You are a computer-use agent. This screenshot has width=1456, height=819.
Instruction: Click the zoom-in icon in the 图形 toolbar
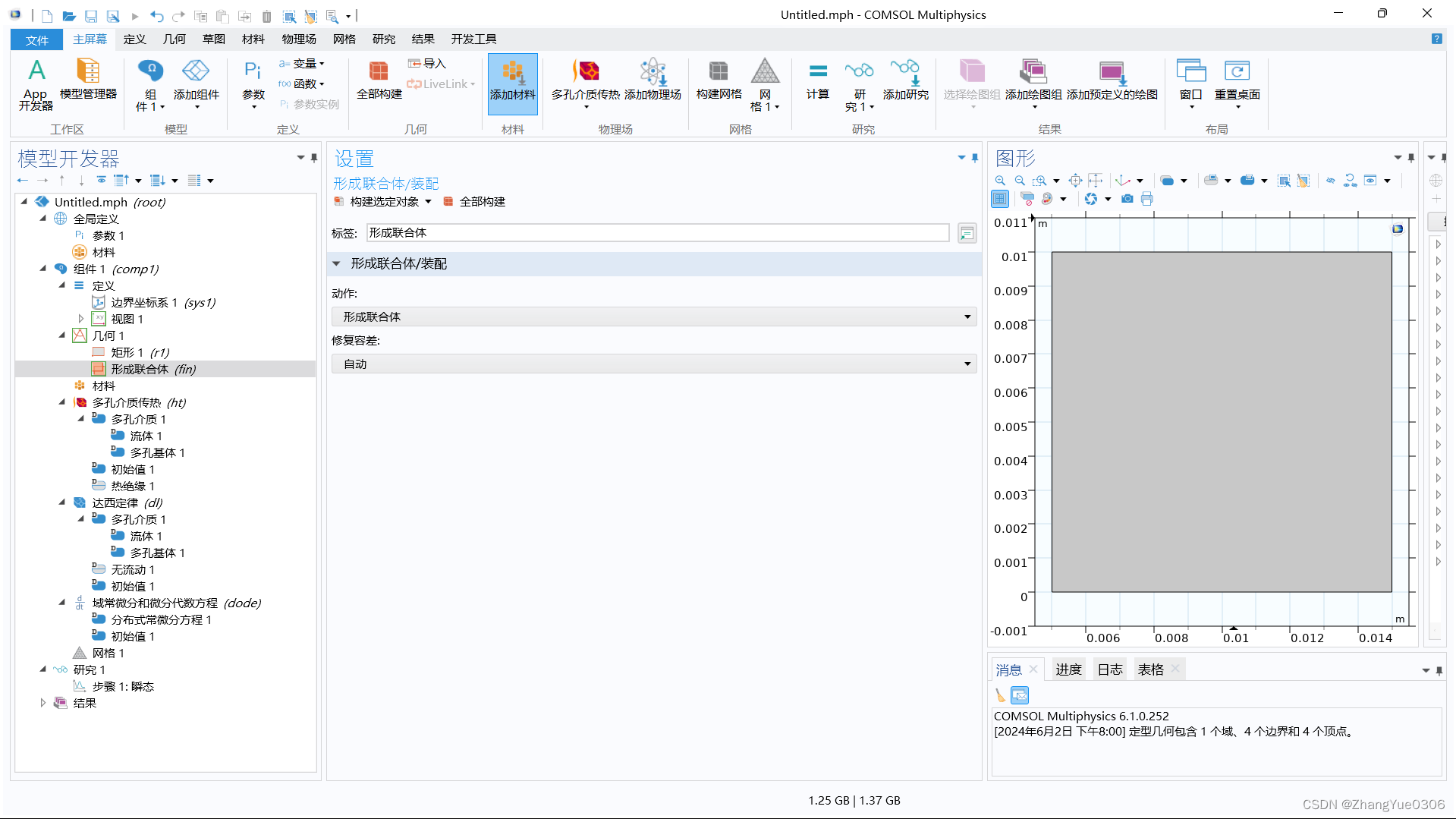point(1000,181)
